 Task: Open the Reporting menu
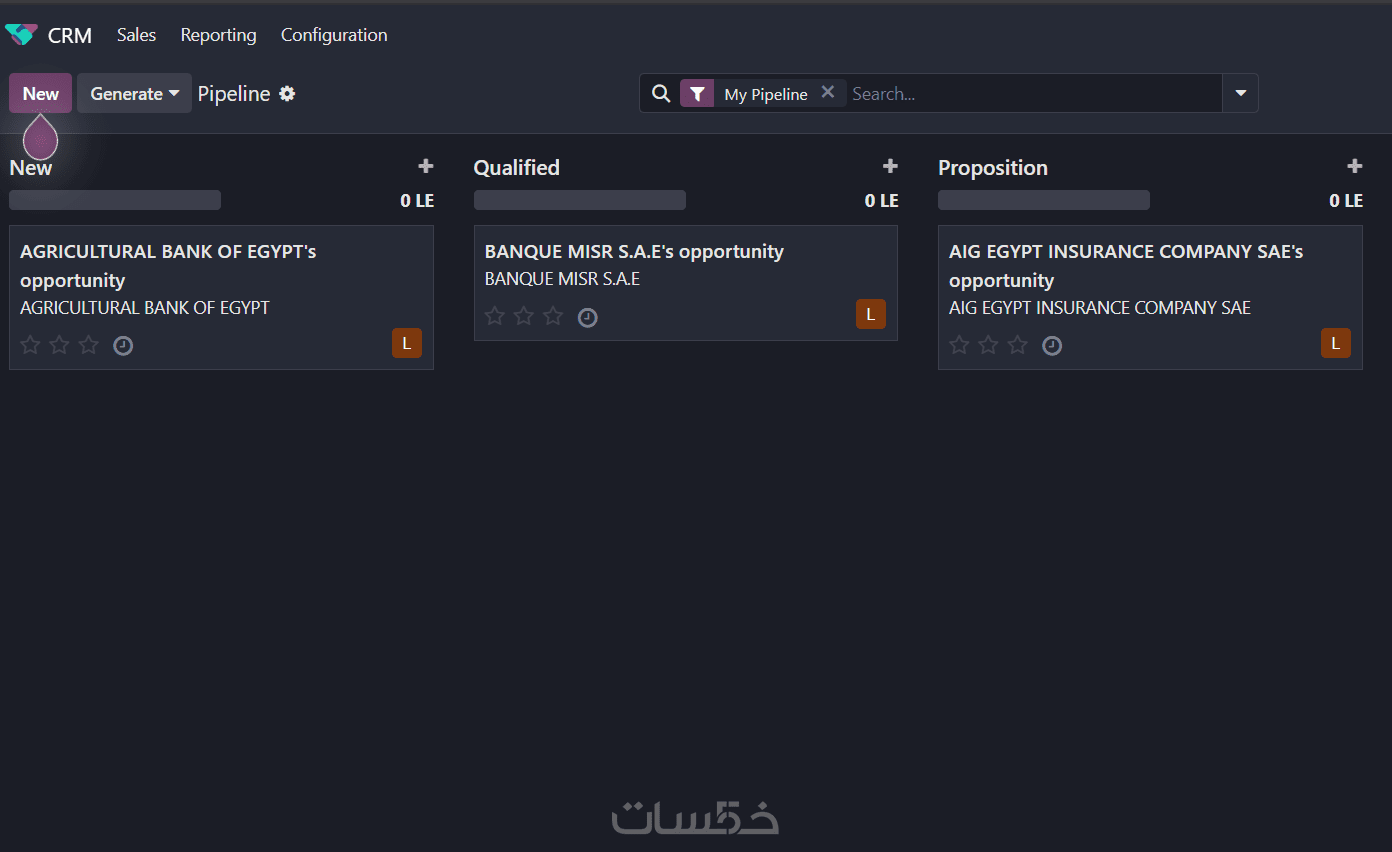click(219, 35)
